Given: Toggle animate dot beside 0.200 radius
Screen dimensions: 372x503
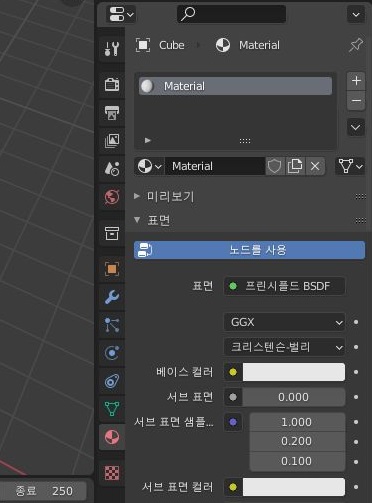Looking at the screenshot, I should tap(356, 442).
